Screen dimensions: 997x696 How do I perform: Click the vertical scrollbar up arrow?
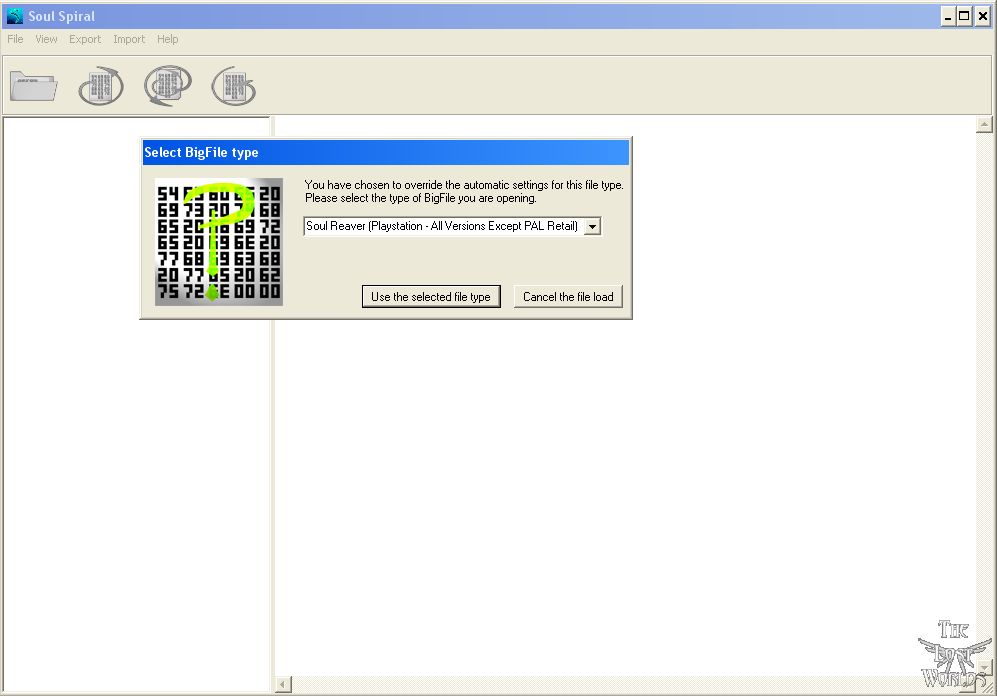point(984,125)
